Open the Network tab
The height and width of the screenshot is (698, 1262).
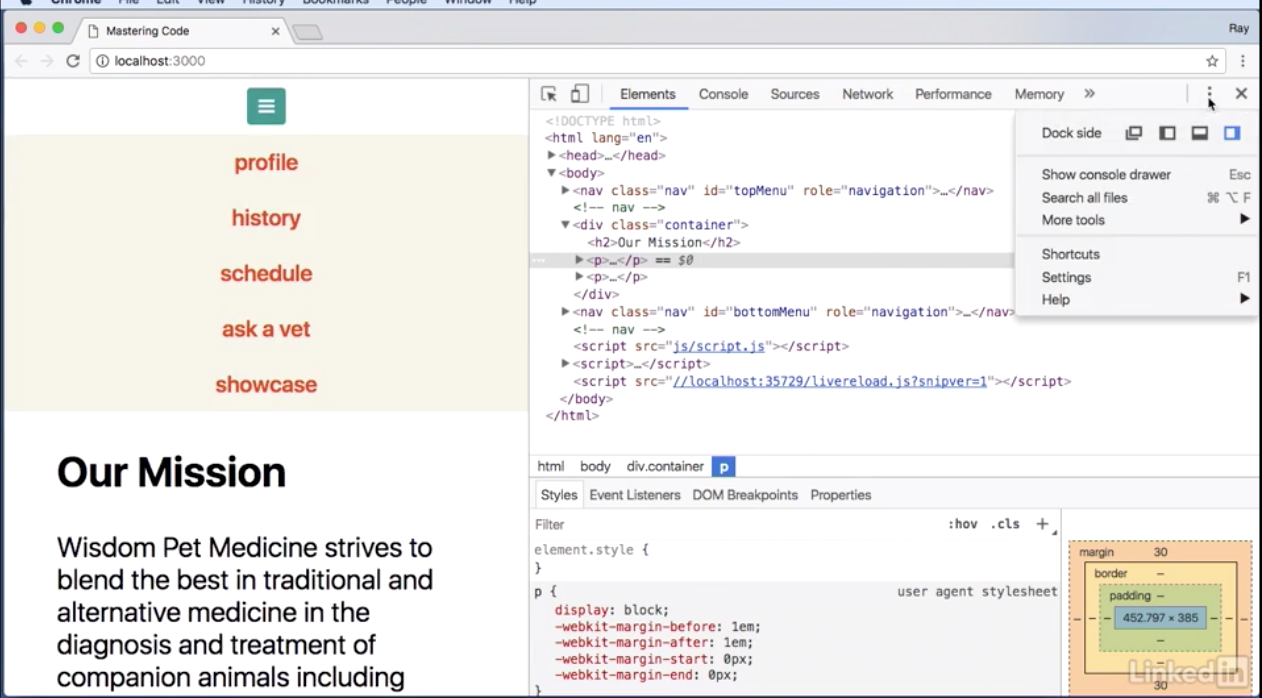pos(867,94)
